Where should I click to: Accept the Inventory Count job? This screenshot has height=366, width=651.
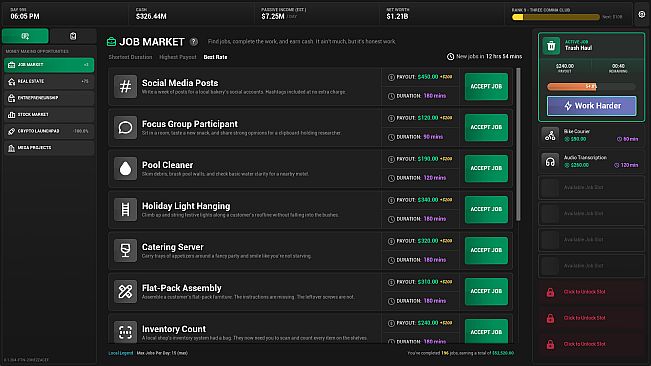coord(486,331)
